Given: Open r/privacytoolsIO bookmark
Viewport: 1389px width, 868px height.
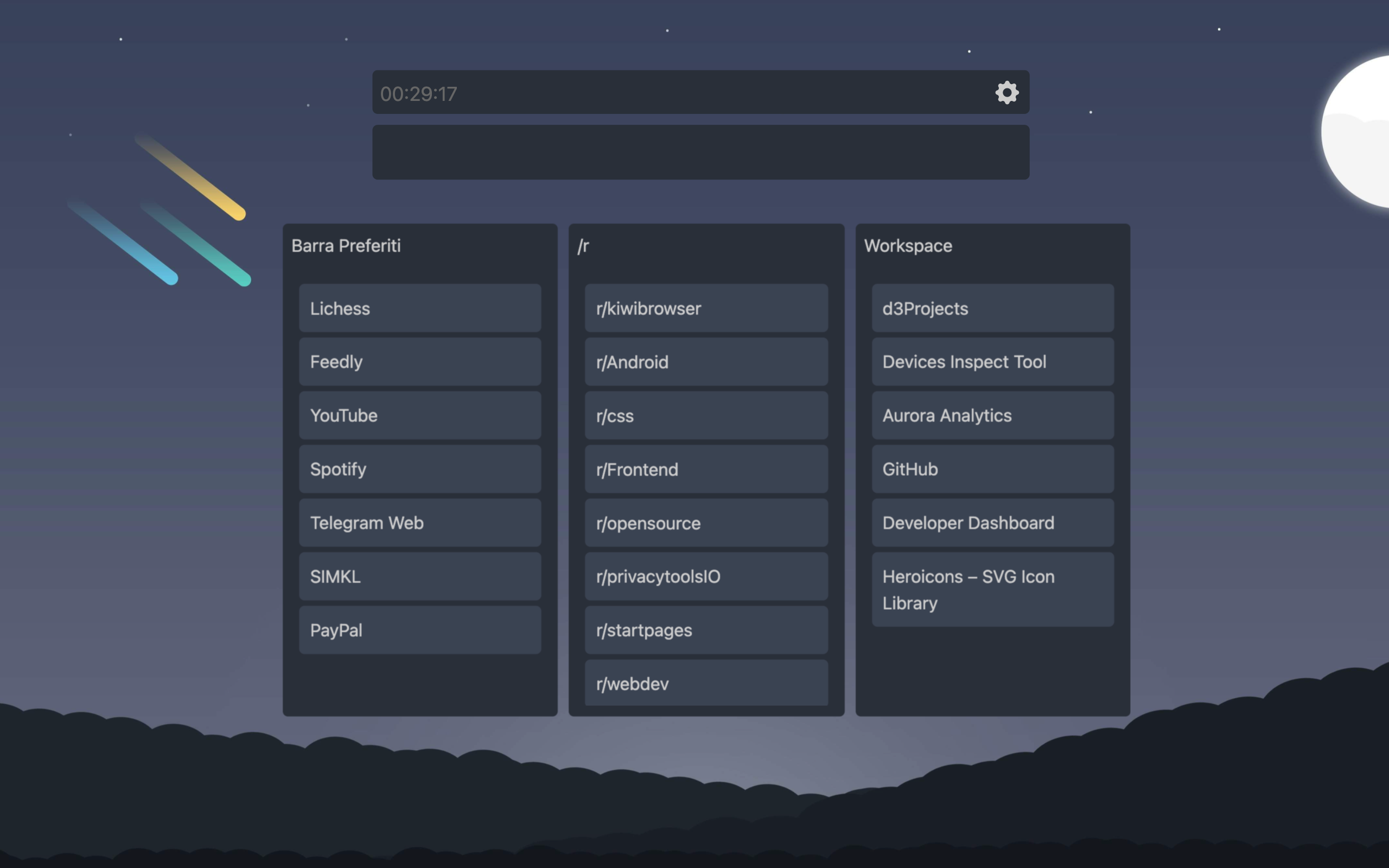Looking at the screenshot, I should pos(706,576).
